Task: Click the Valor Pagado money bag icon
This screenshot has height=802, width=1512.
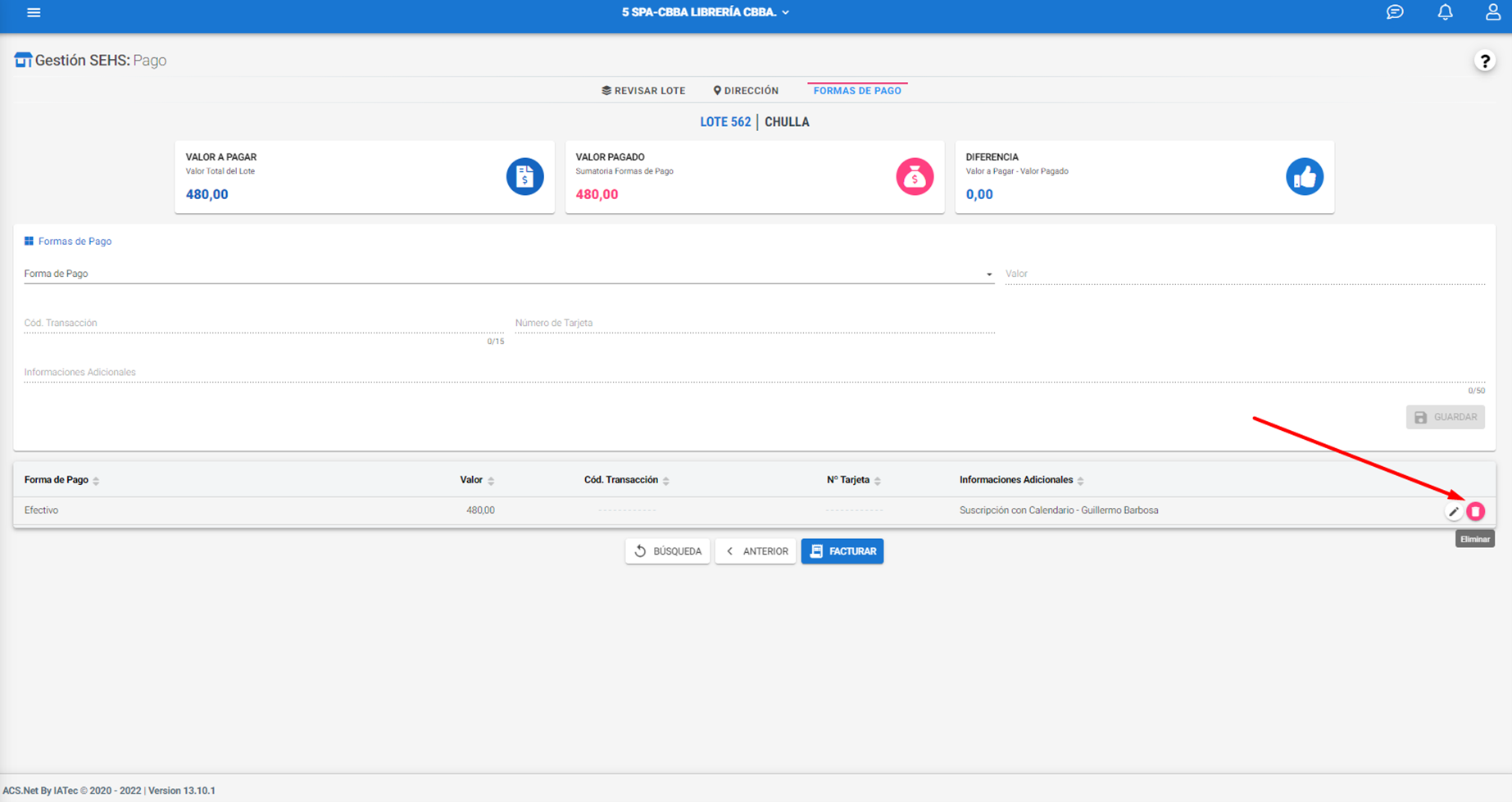Action: pyautogui.click(x=915, y=177)
